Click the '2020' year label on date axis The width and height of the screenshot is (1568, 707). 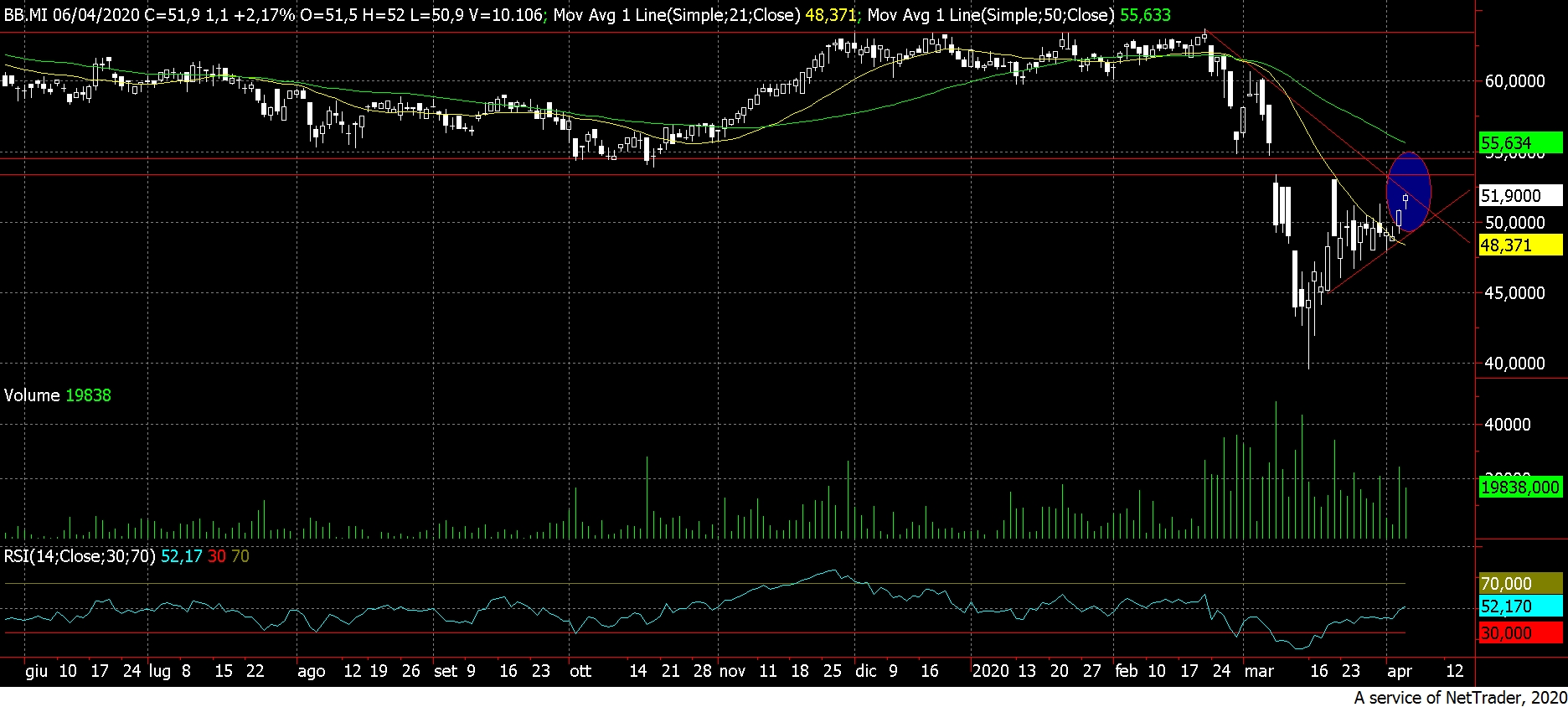pyautogui.click(x=991, y=671)
